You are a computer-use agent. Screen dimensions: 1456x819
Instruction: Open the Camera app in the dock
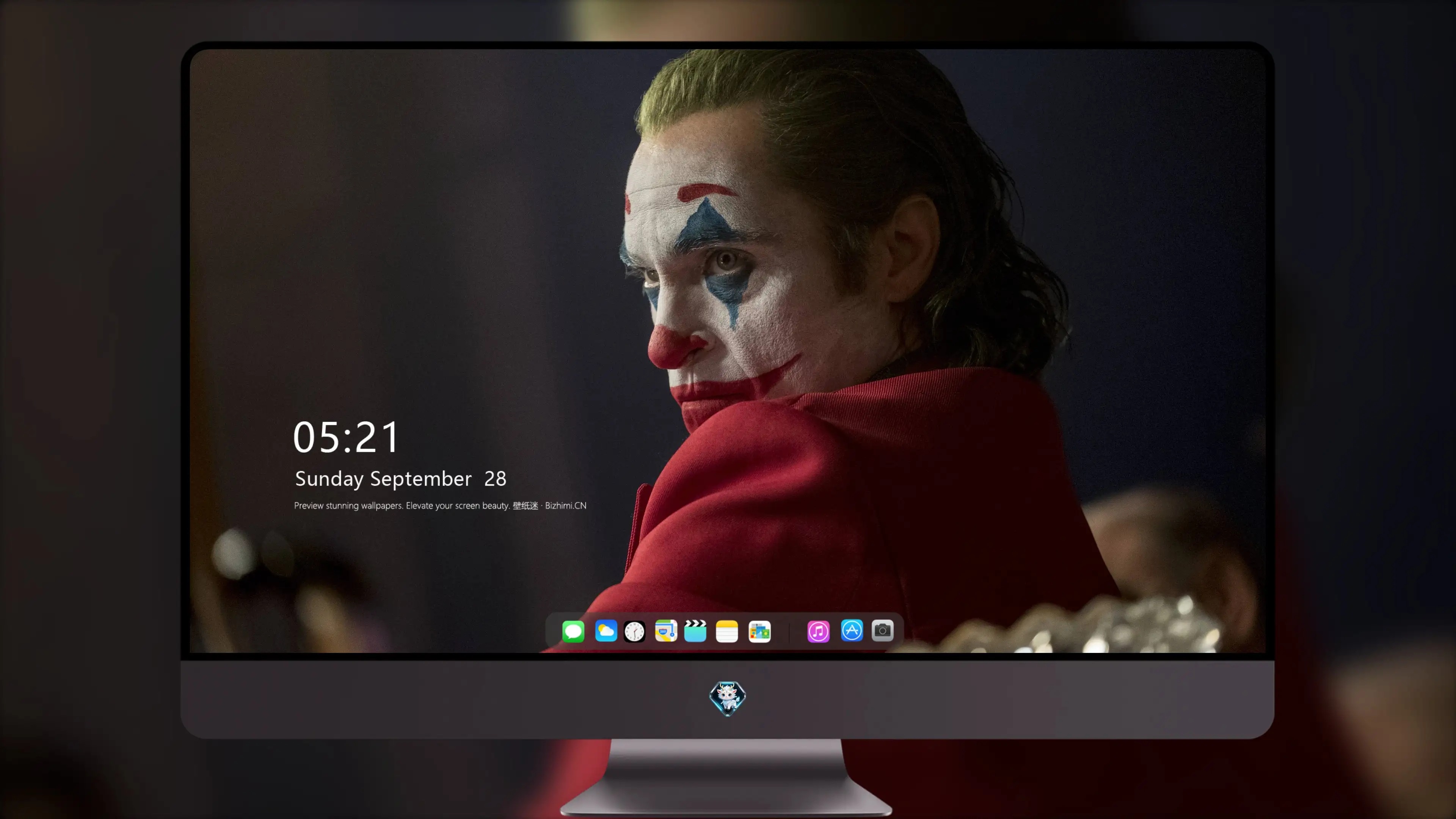[882, 630]
